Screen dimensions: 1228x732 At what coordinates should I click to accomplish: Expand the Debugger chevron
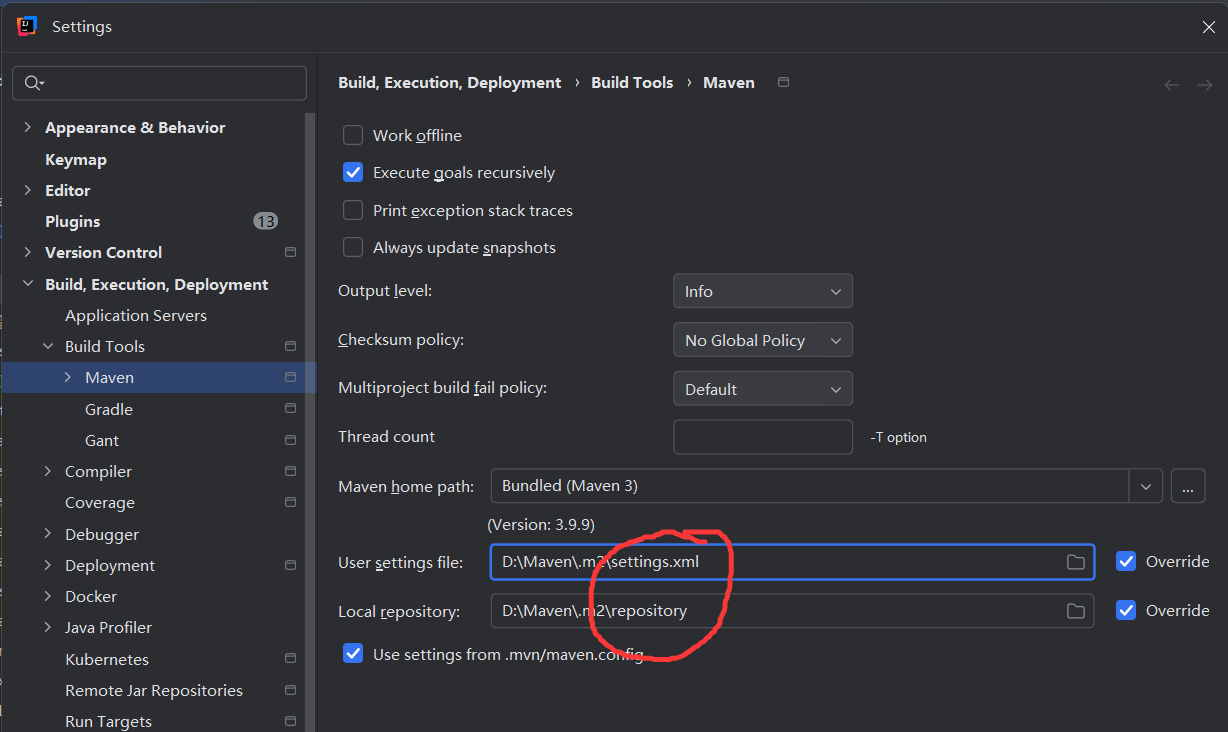pos(47,534)
